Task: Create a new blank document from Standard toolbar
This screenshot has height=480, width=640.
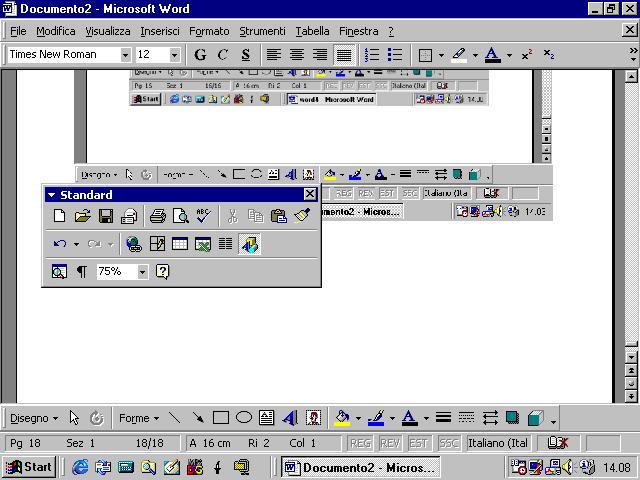Action: 60,216
